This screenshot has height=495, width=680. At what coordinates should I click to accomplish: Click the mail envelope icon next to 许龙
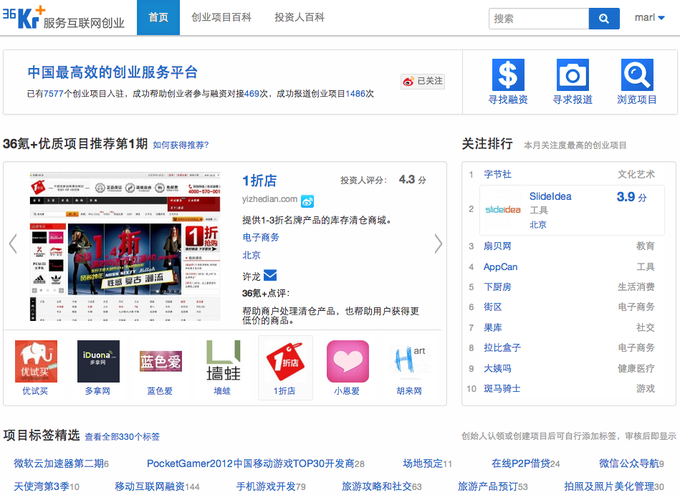click(x=270, y=275)
